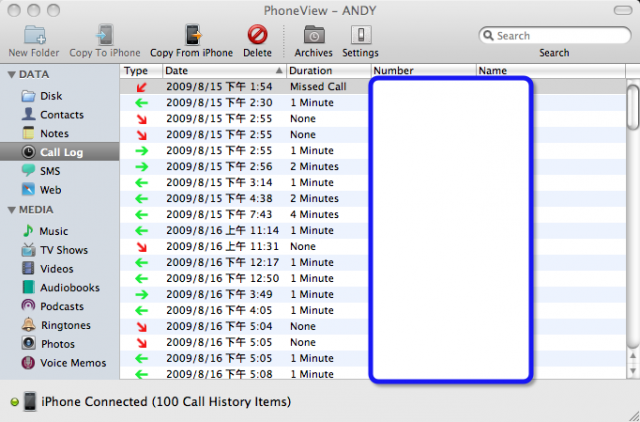Select the 2009/8/16 上午 11:31 row
This screenshot has width=640, height=422.
pyautogui.click(x=373, y=247)
